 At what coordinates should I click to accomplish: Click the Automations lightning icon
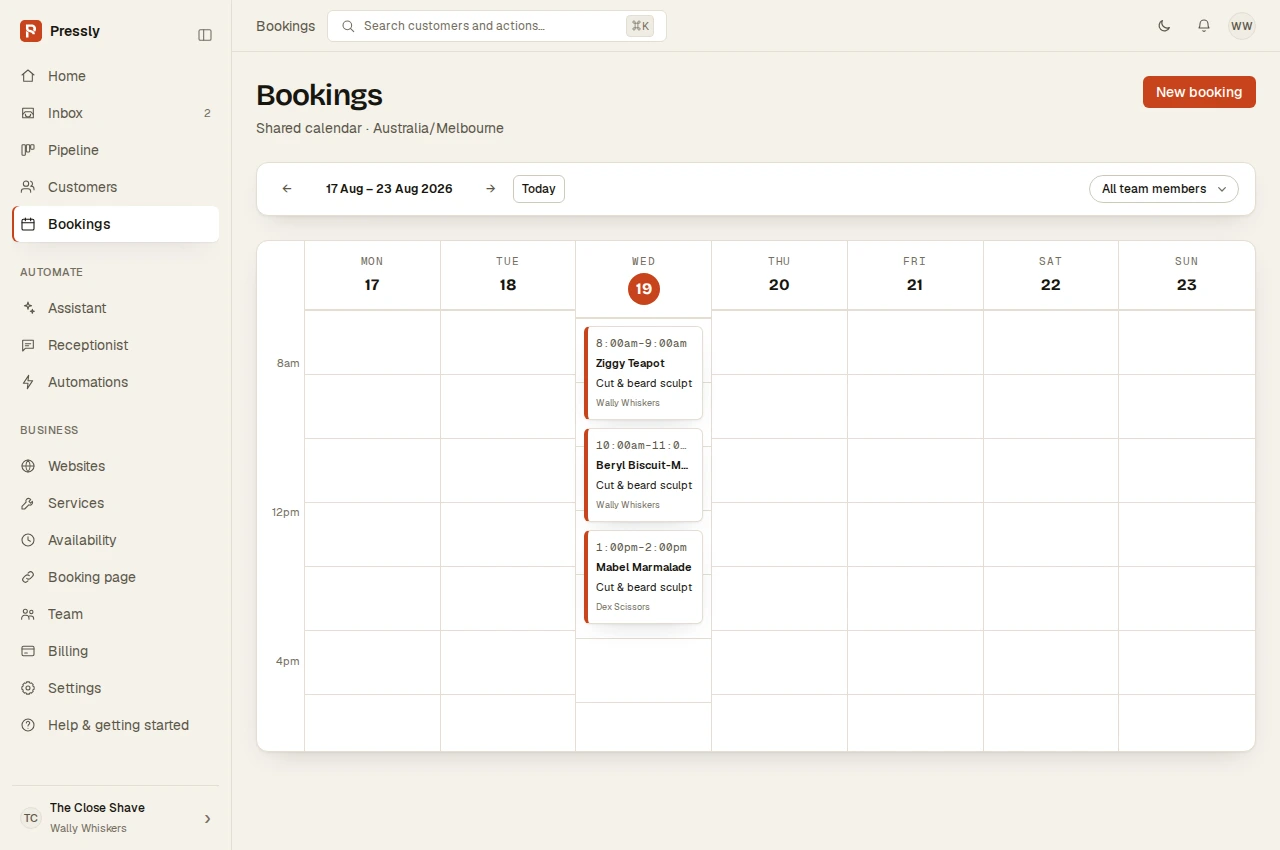point(28,382)
